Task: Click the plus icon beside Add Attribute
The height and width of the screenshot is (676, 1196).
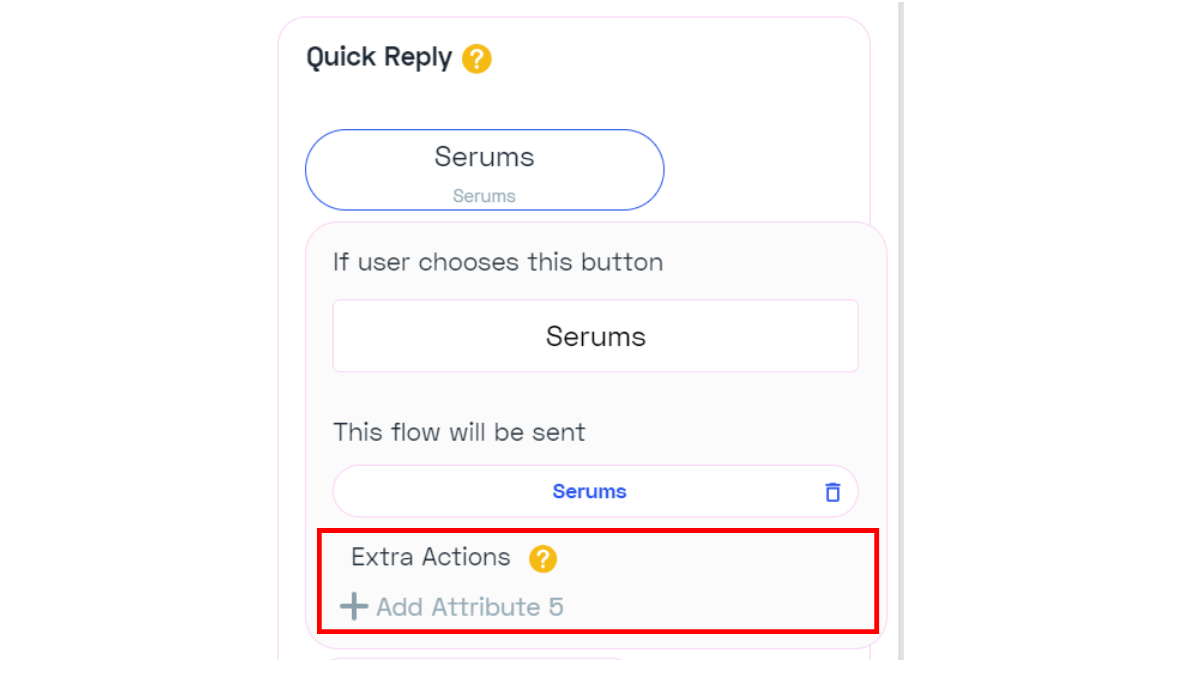Action: pos(353,607)
